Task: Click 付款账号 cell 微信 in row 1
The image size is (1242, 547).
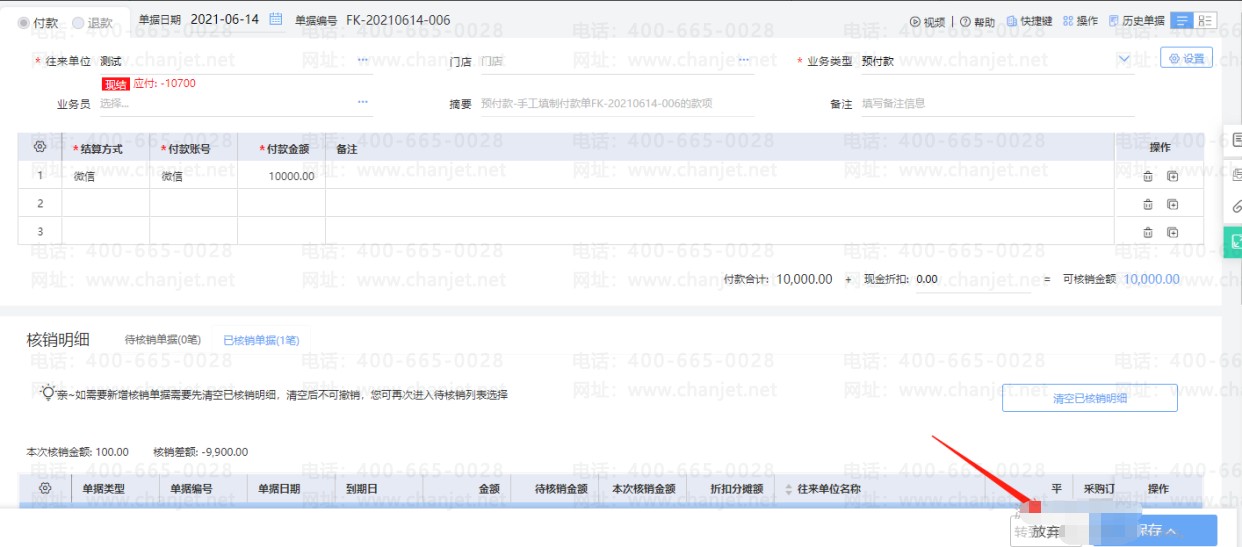Action: coord(194,176)
